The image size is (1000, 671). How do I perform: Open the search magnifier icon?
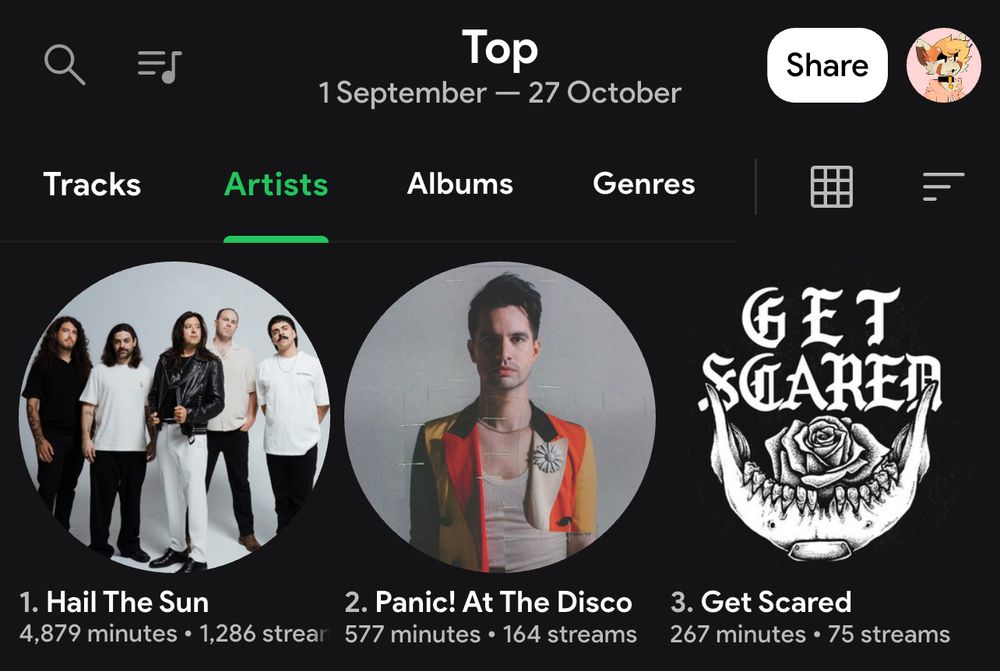click(64, 64)
